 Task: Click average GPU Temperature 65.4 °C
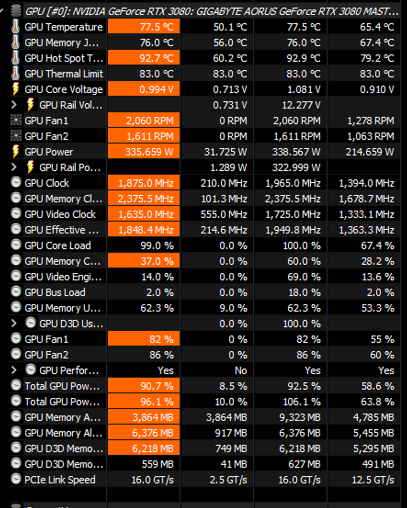coord(377,27)
